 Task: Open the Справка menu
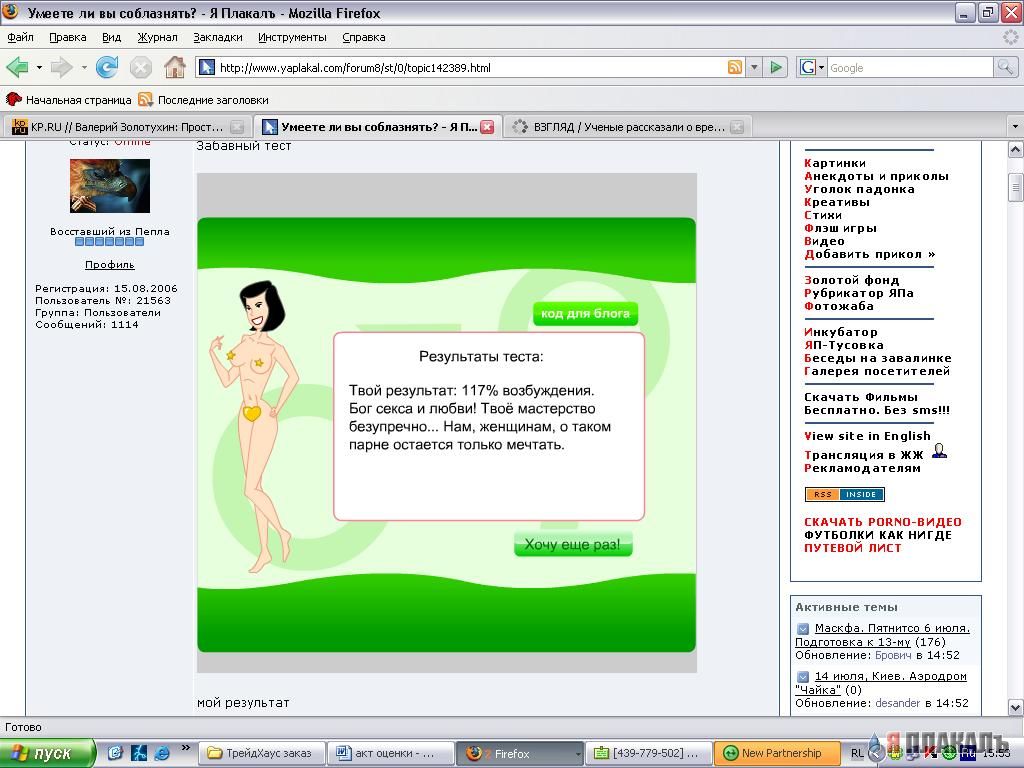(364, 37)
